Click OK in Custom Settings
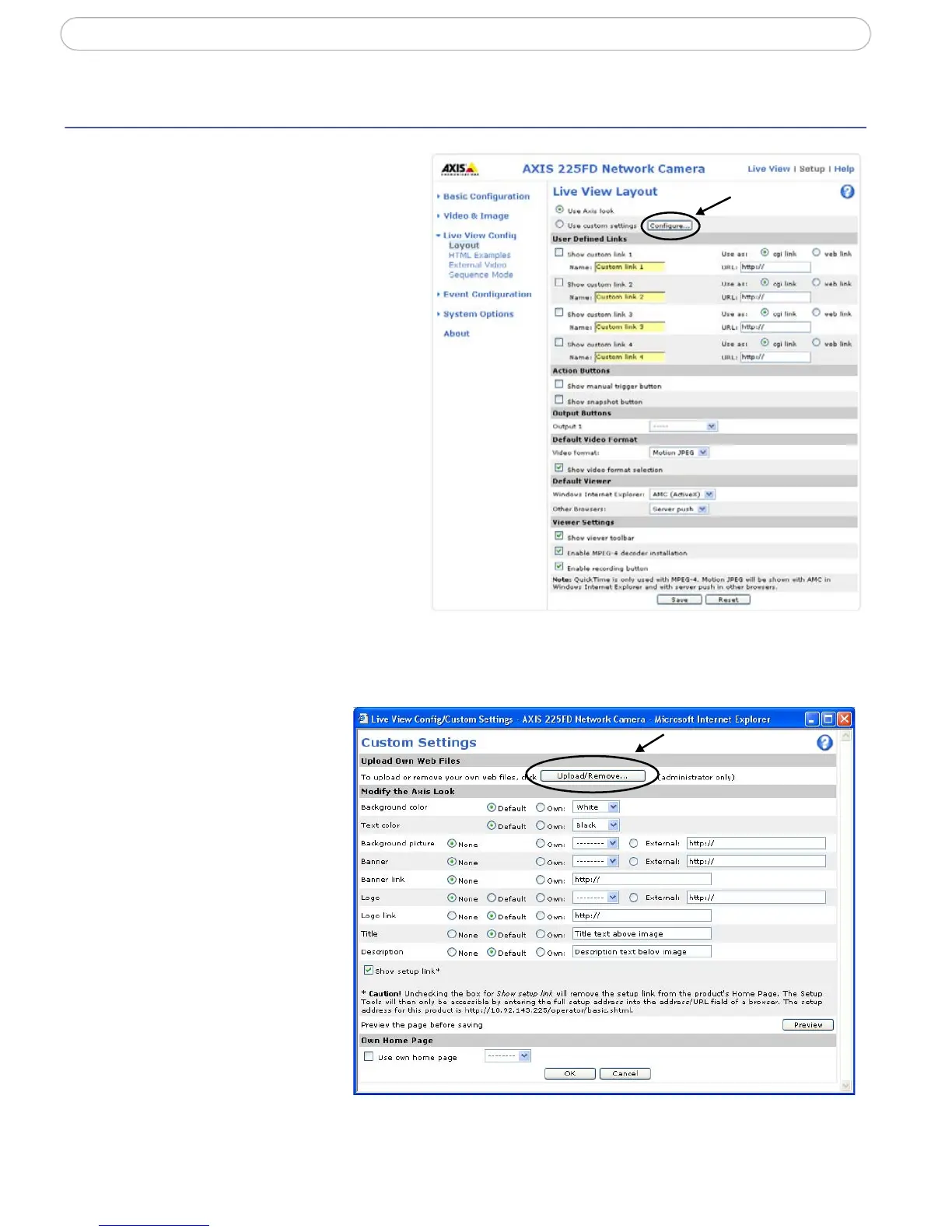This screenshot has height=1232, width=952. pos(570,1073)
